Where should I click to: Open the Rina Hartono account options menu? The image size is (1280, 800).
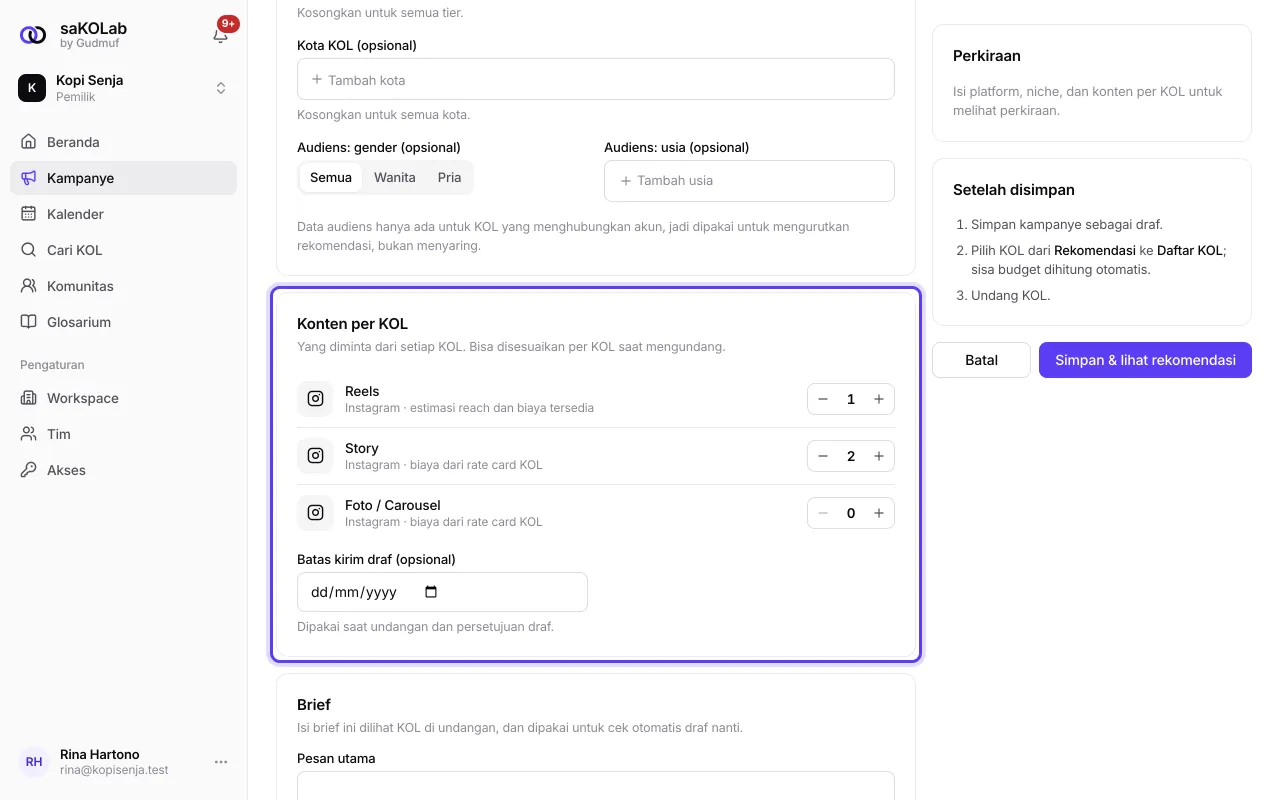coord(221,762)
